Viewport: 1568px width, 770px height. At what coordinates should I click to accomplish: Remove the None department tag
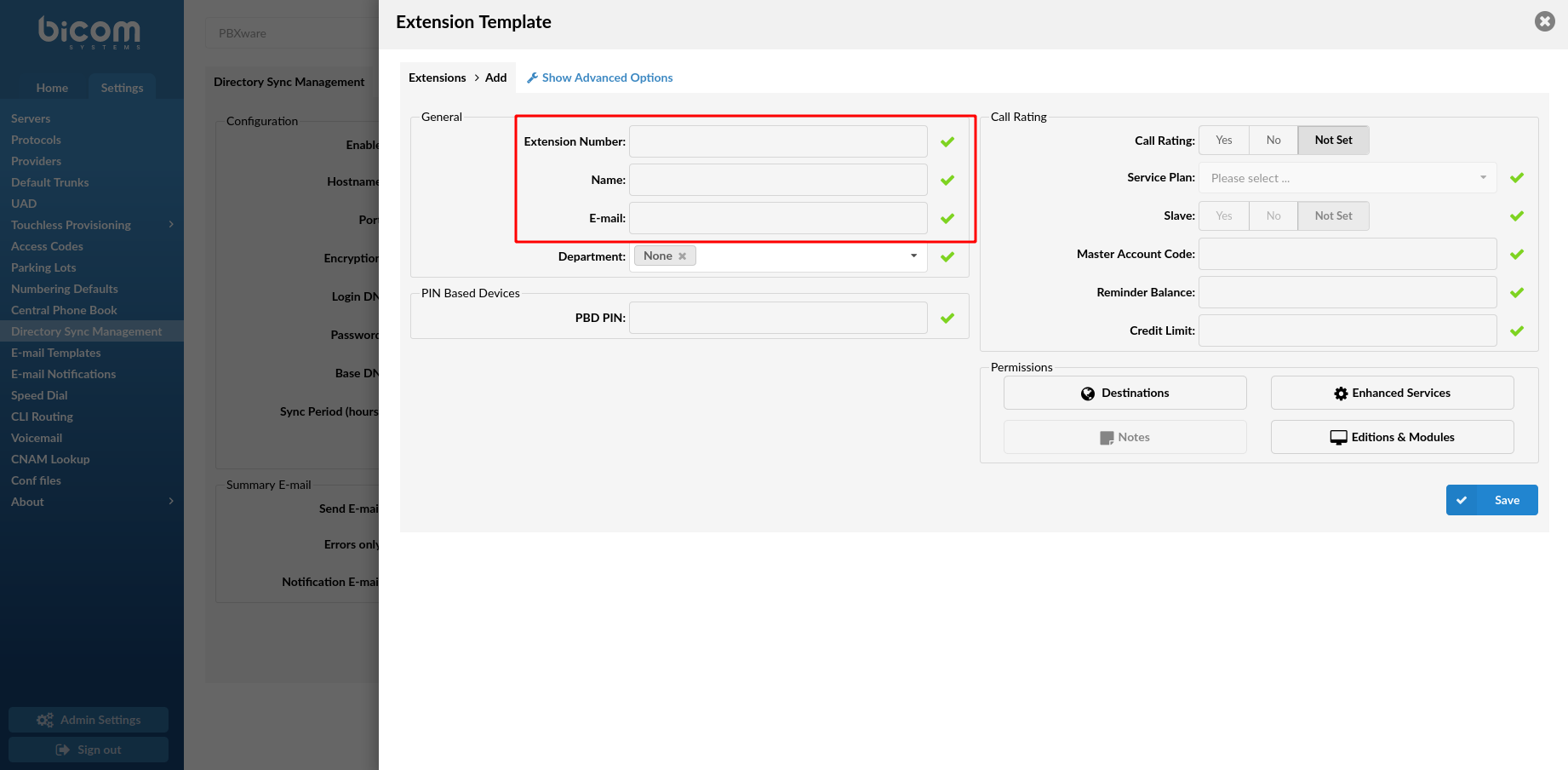tap(683, 256)
